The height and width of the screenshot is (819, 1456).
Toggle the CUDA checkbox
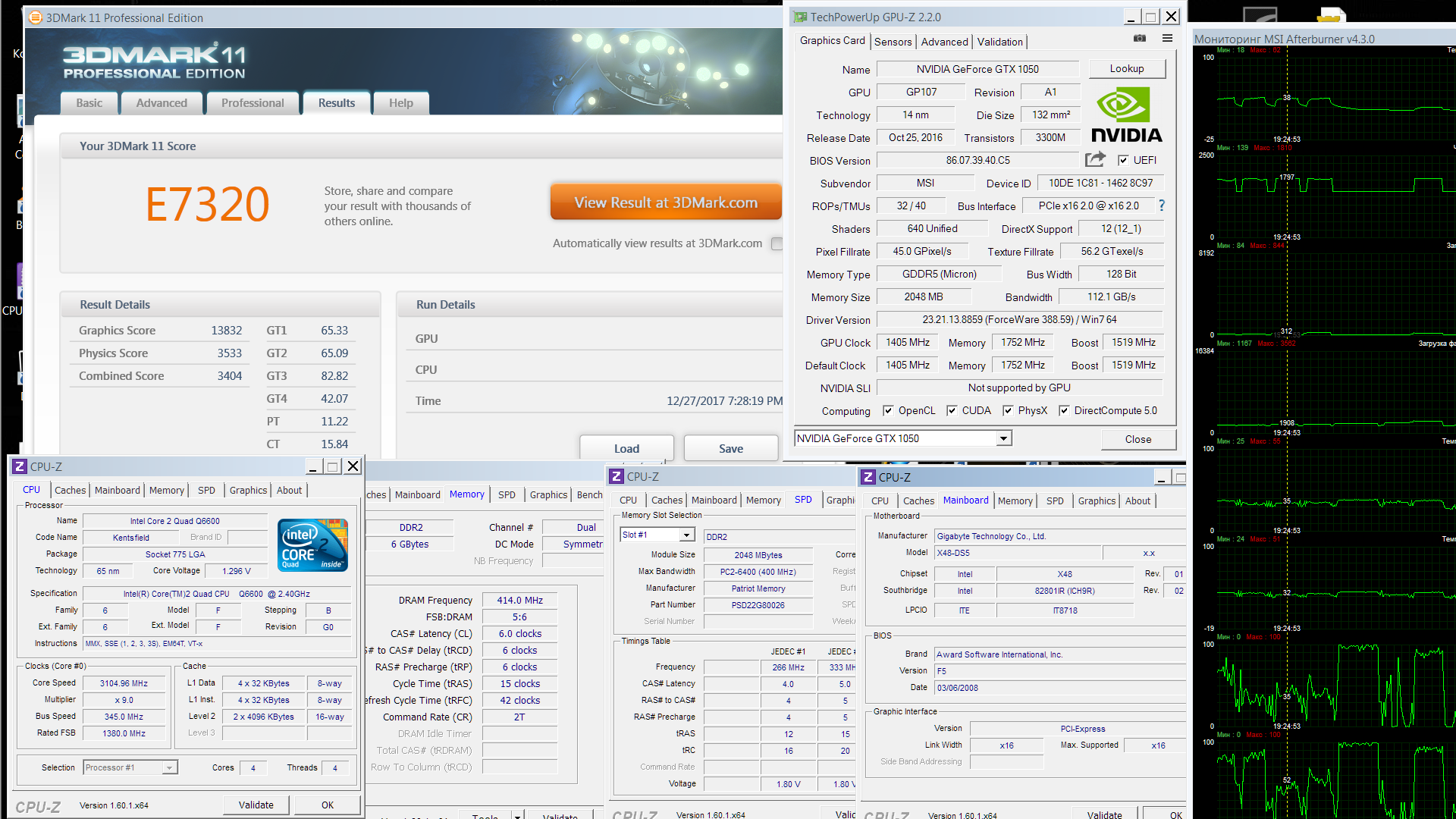[x=952, y=410]
